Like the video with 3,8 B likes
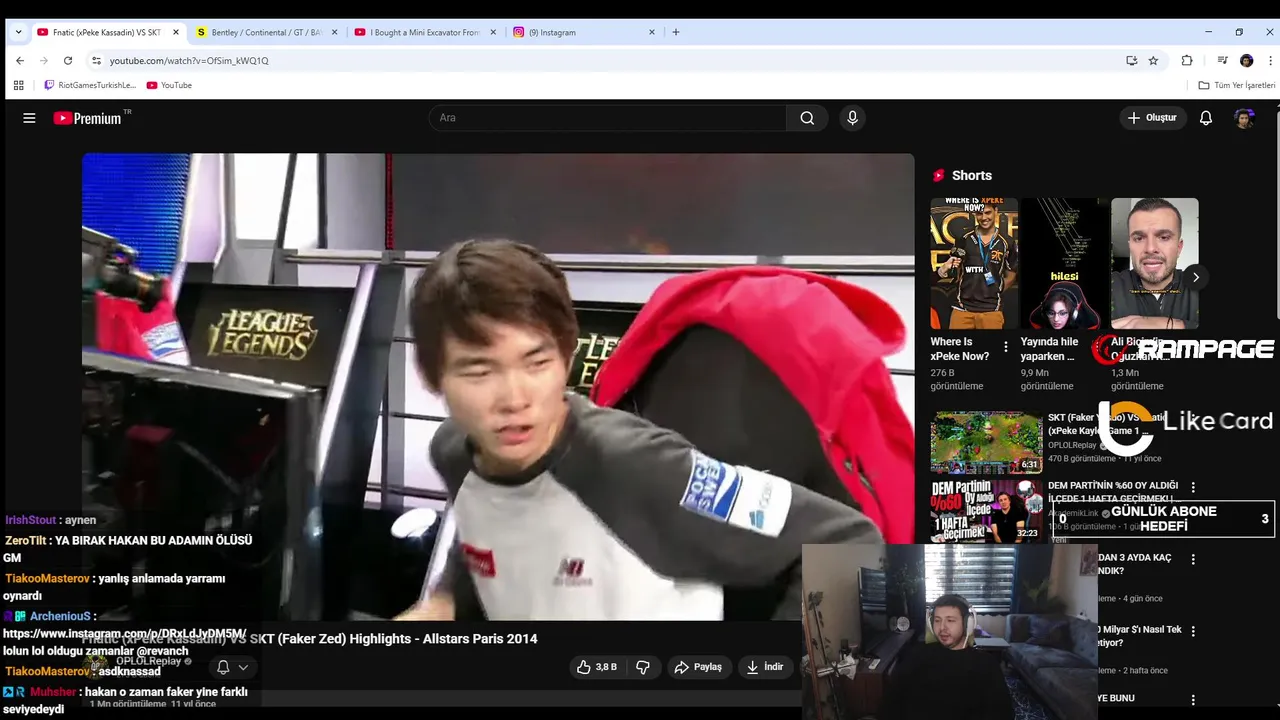The height and width of the screenshot is (720, 1280). (x=597, y=667)
